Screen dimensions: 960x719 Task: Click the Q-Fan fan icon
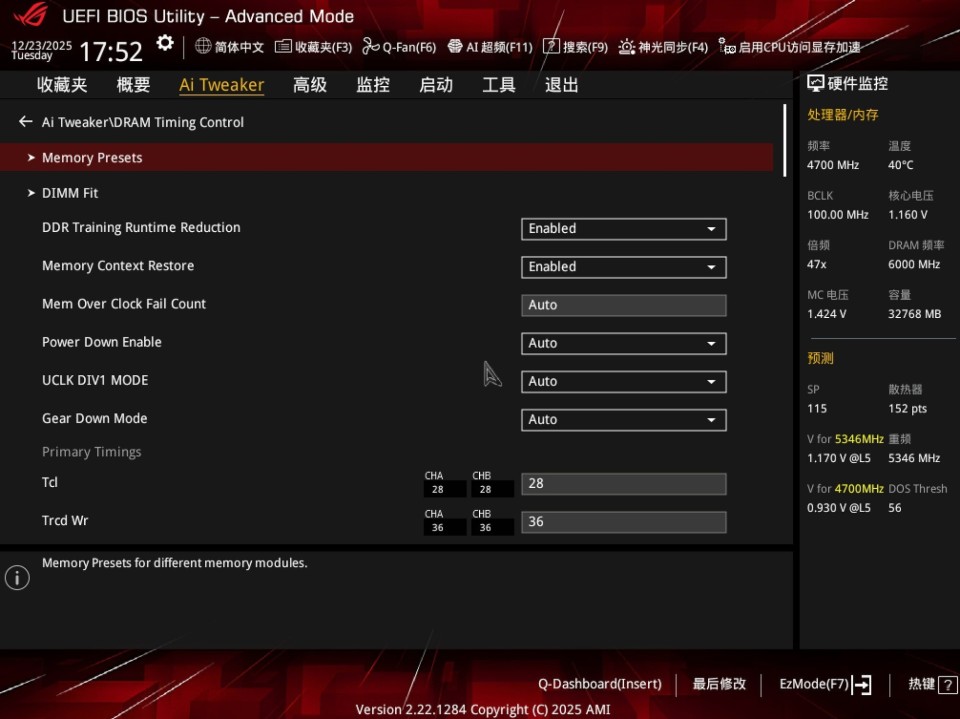(x=370, y=47)
